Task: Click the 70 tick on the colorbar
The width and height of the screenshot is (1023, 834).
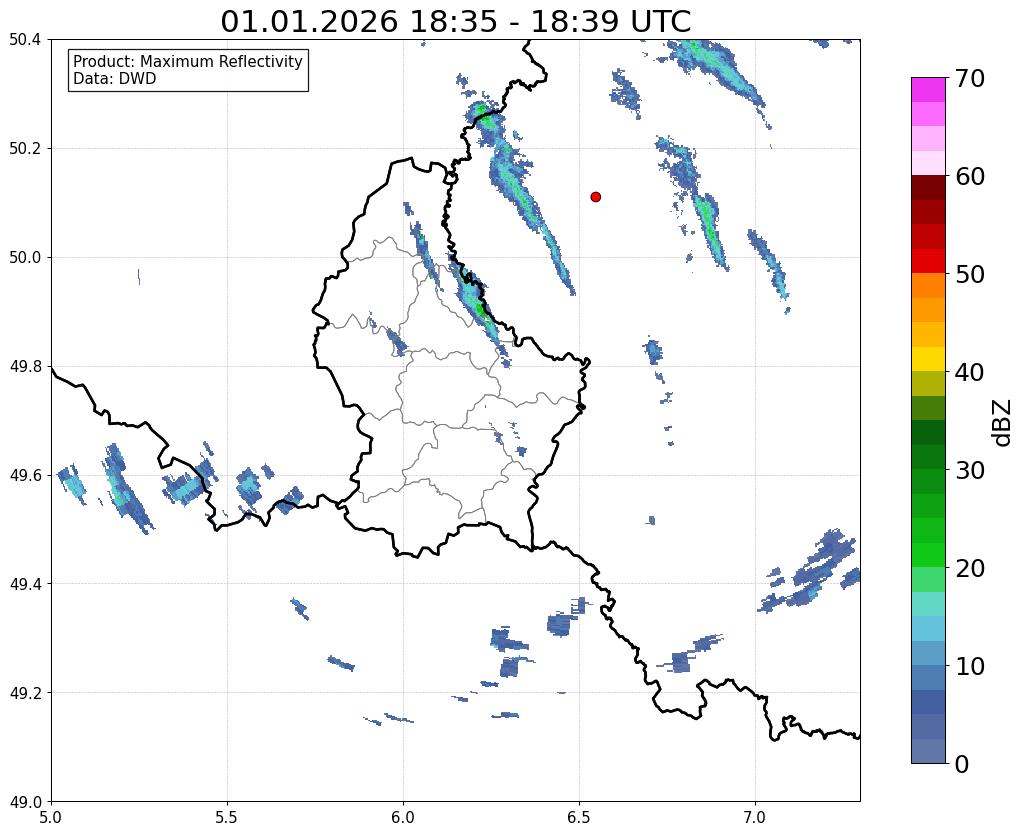Action: (970, 78)
